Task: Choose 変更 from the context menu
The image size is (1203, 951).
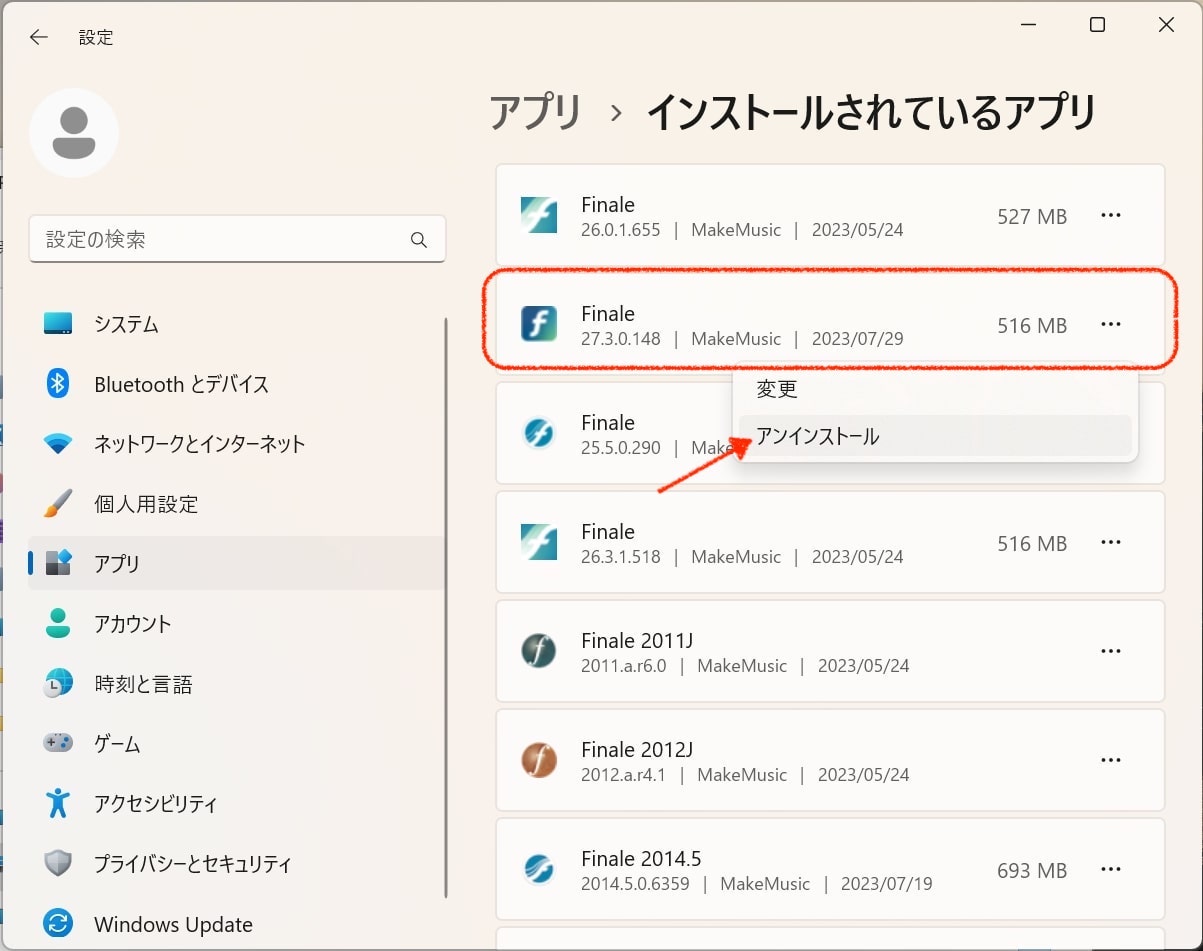Action: tap(935, 389)
